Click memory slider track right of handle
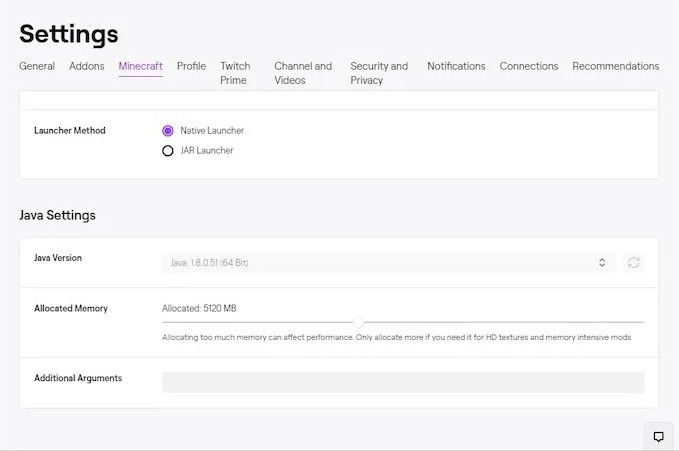This screenshot has height=451, width=679. [500, 322]
